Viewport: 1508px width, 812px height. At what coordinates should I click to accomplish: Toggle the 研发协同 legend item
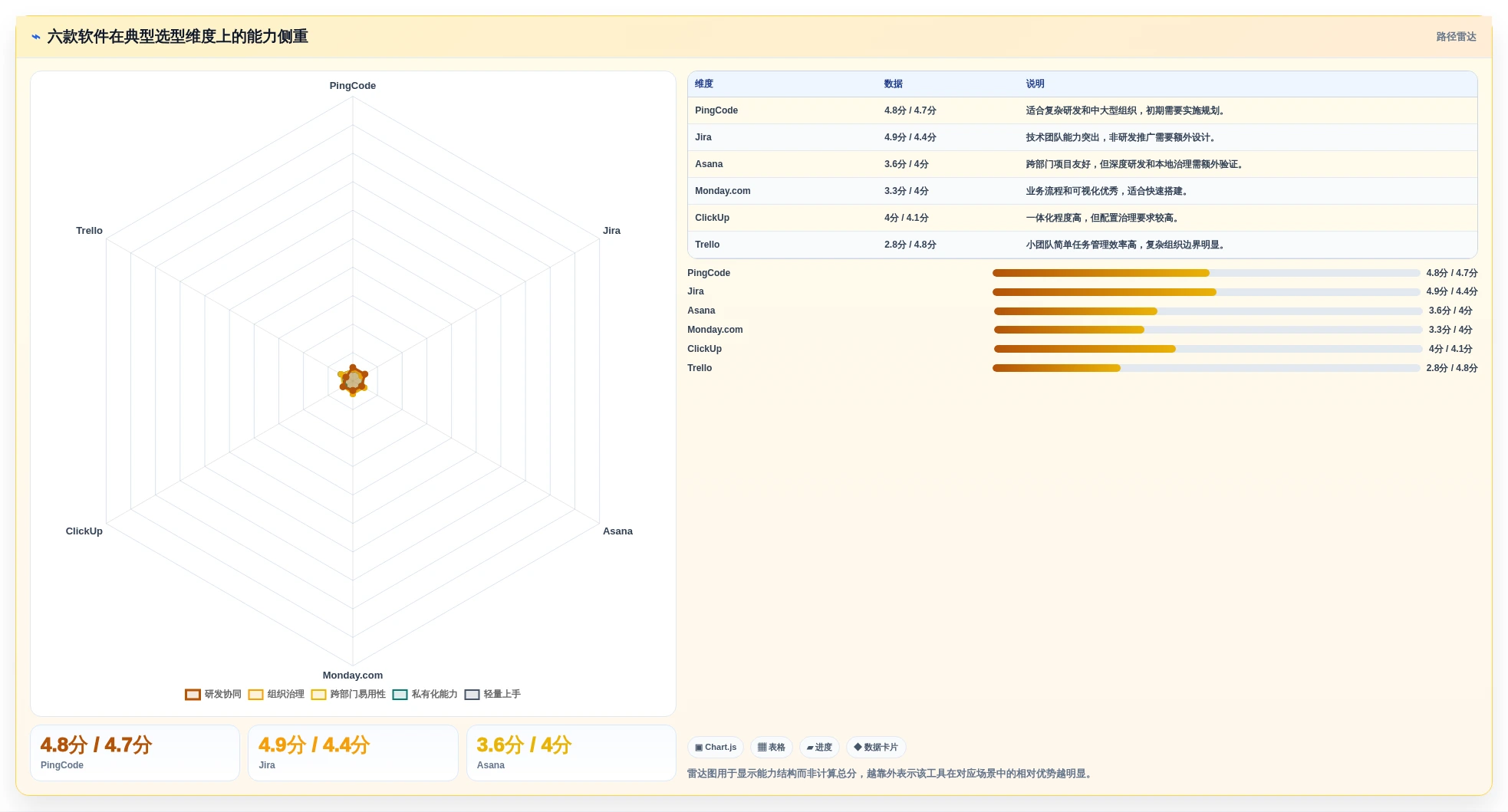click(213, 694)
